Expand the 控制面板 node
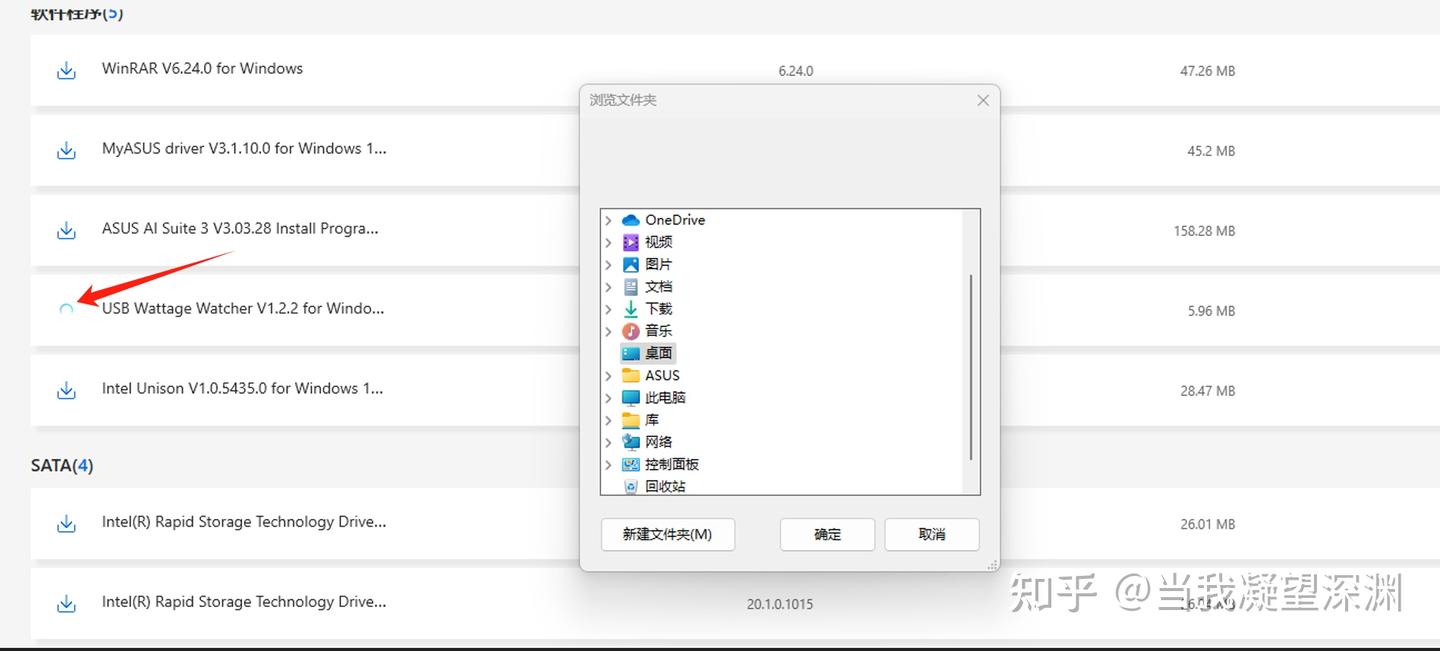This screenshot has width=1440, height=651. pos(608,464)
